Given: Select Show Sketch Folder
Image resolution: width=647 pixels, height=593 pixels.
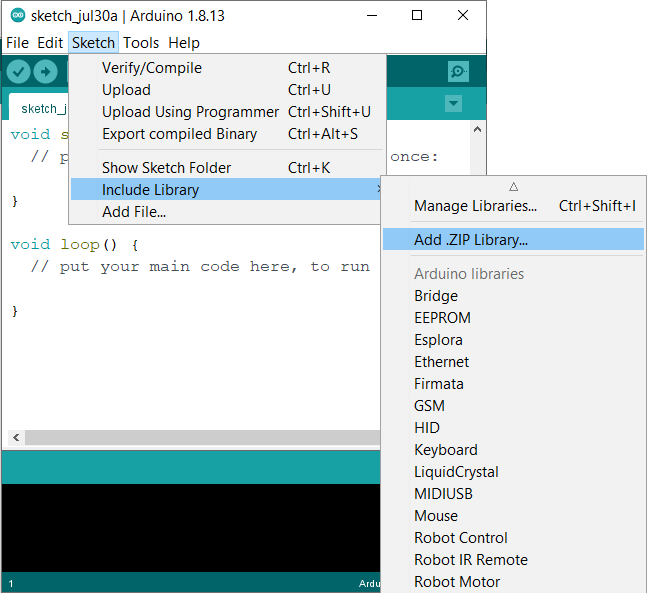Looking at the screenshot, I should [x=225, y=168].
